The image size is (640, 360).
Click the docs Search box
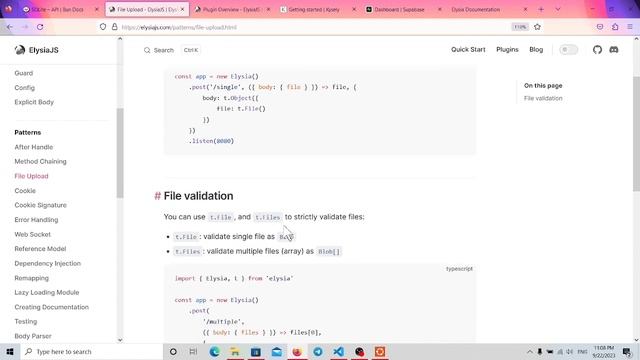(x=172, y=50)
